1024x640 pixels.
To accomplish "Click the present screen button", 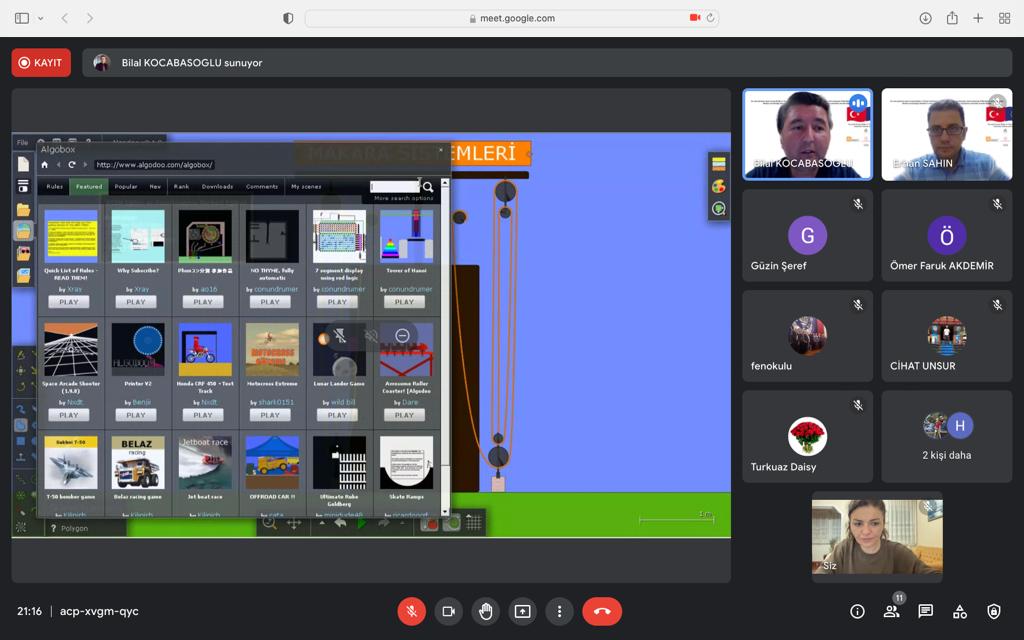I will pyautogui.click(x=522, y=612).
